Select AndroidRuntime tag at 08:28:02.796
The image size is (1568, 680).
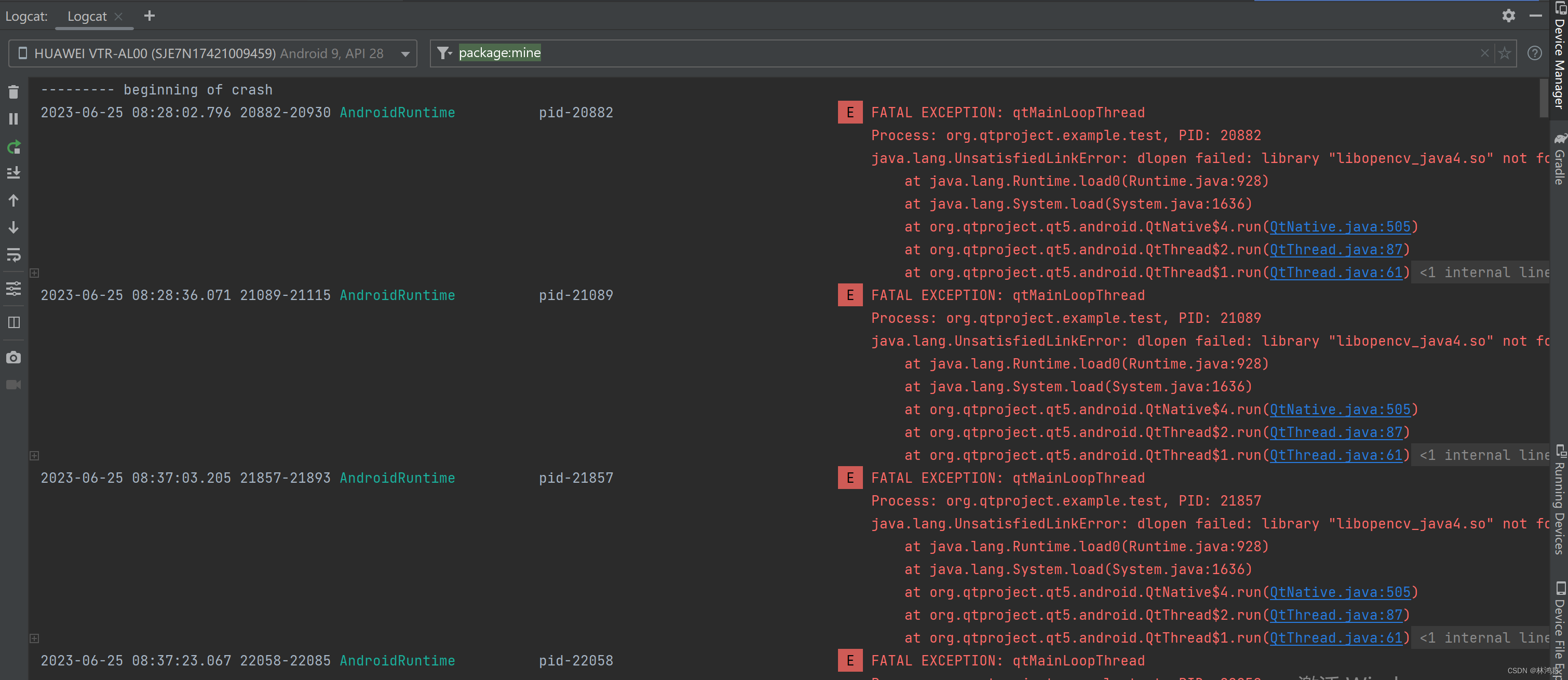(x=397, y=113)
